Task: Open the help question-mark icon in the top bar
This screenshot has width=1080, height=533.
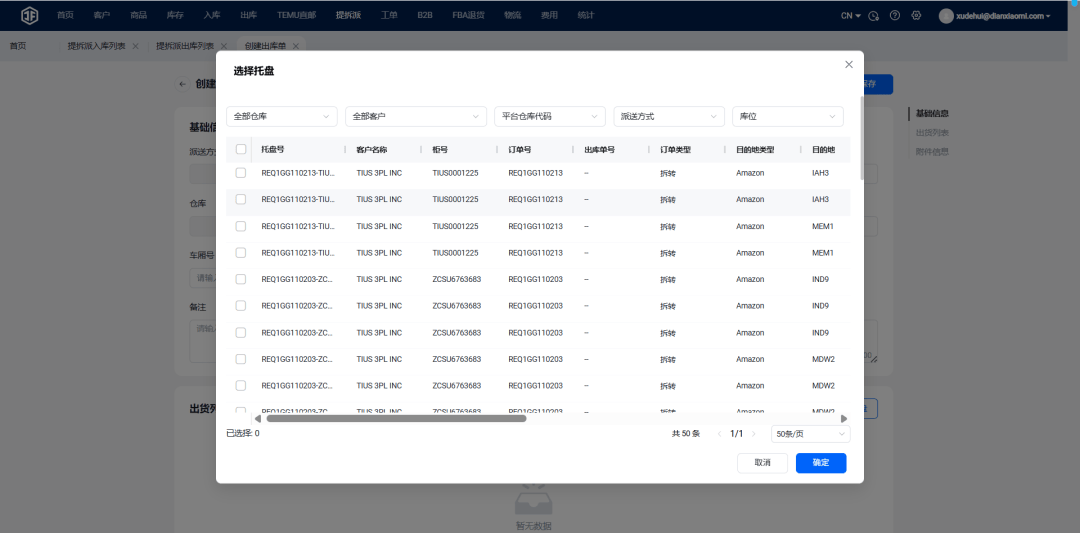Action: coord(895,16)
